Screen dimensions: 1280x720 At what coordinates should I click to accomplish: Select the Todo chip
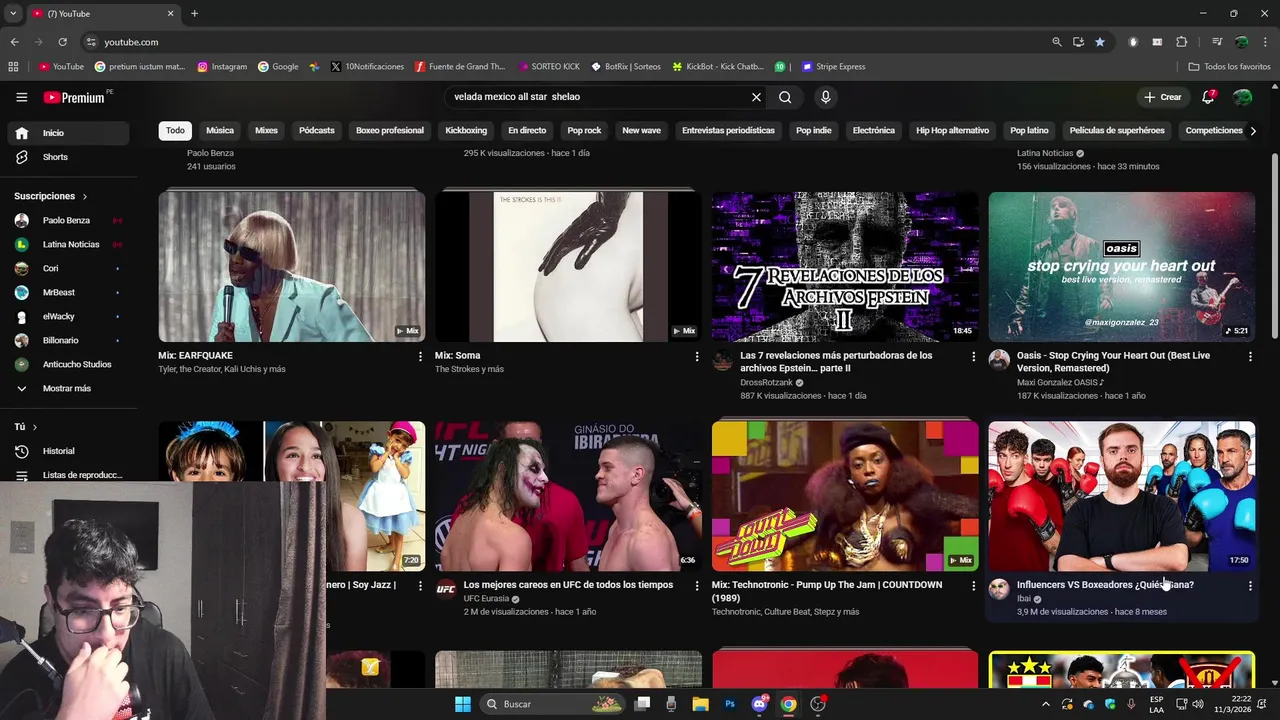(x=175, y=131)
